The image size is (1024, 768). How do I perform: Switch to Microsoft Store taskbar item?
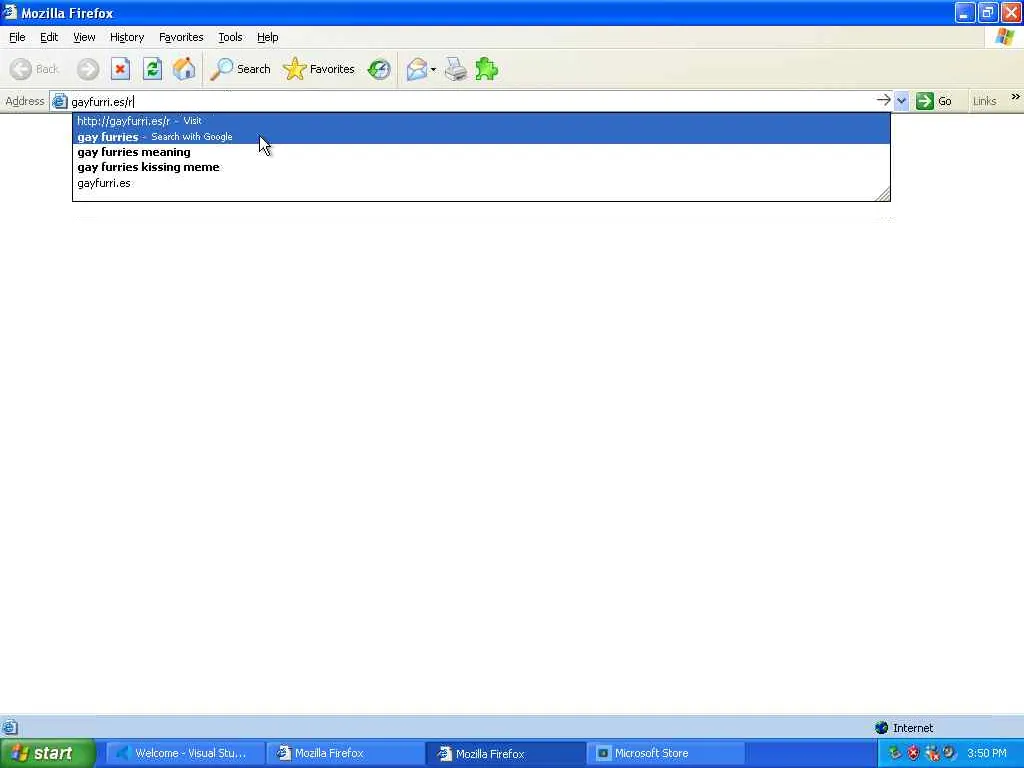[x=666, y=753]
